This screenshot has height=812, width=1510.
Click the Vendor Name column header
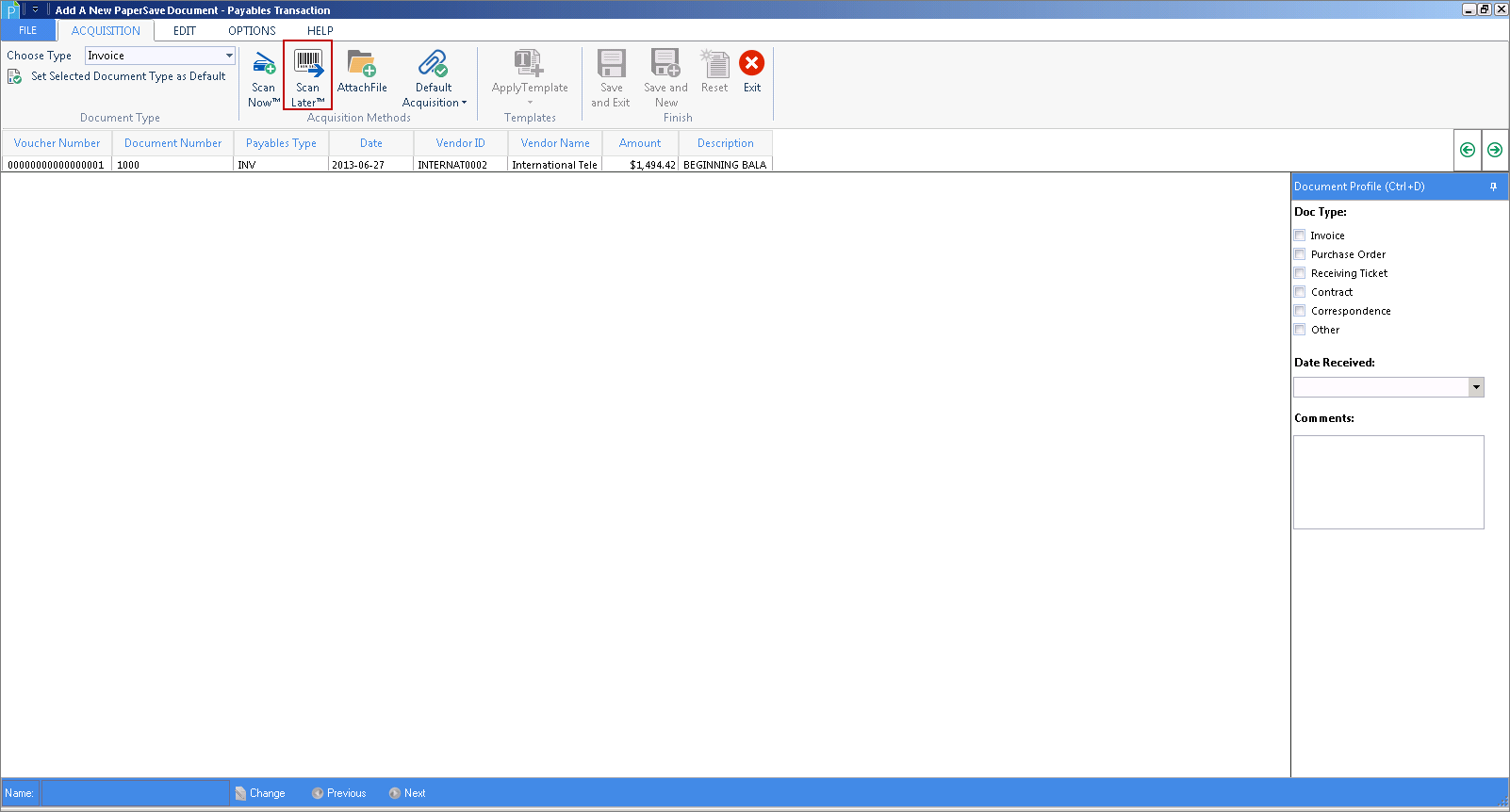tap(555, 143)
